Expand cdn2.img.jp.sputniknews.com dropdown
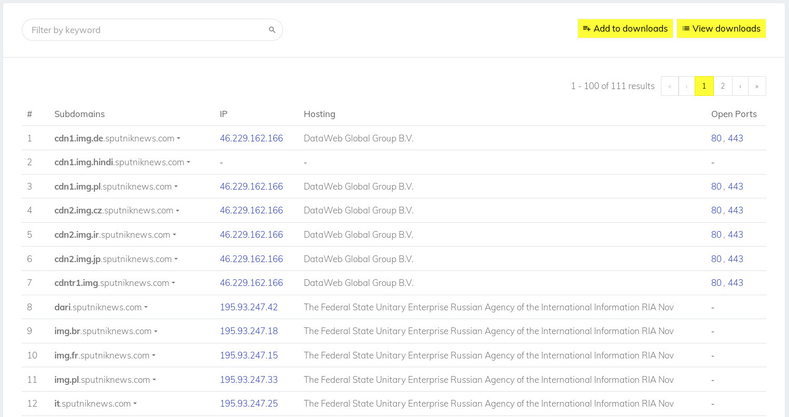The width and height of the screenshot is (789, 417). 176,259
